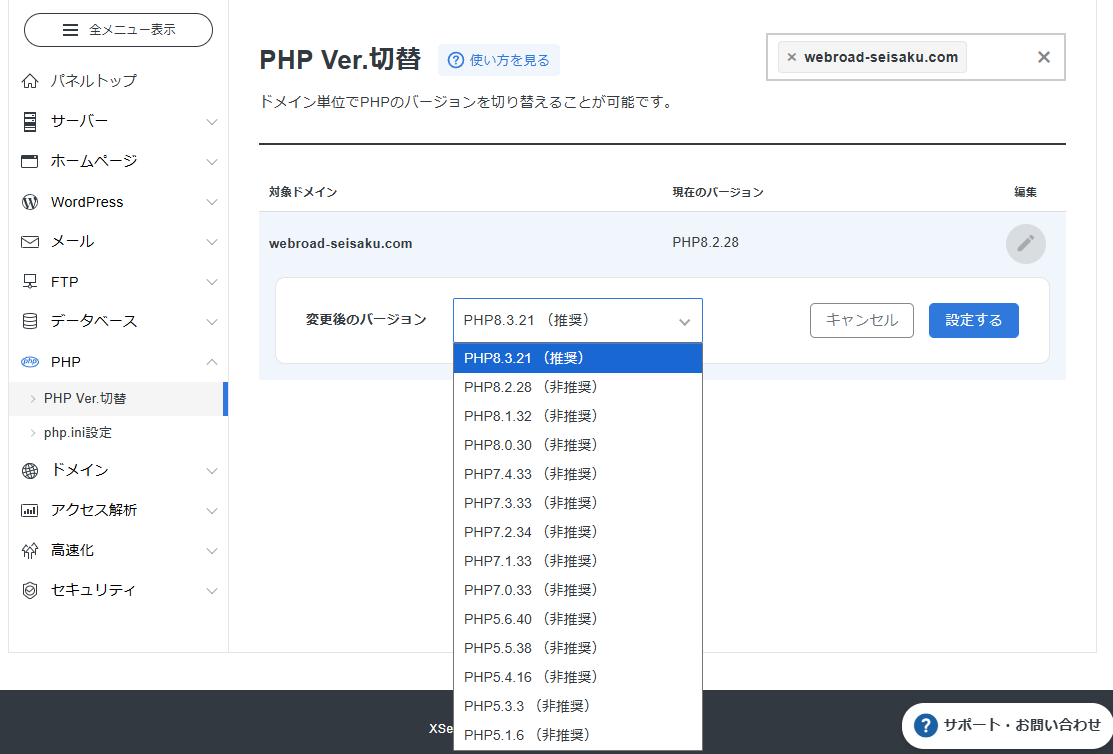Click the question mark icon in 使い方を見る

[x=456, y=60]
